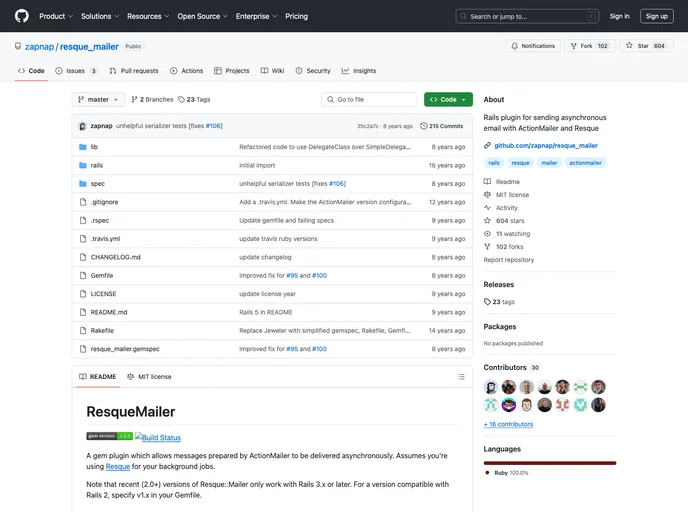Click the .rspec file icon
The width and height of the screenshot is (688, 512).
pos(82,221)
